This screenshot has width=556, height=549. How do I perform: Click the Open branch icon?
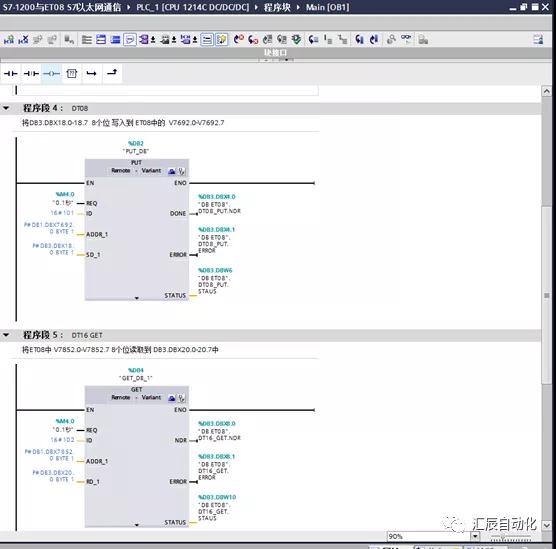click(91, 73)
